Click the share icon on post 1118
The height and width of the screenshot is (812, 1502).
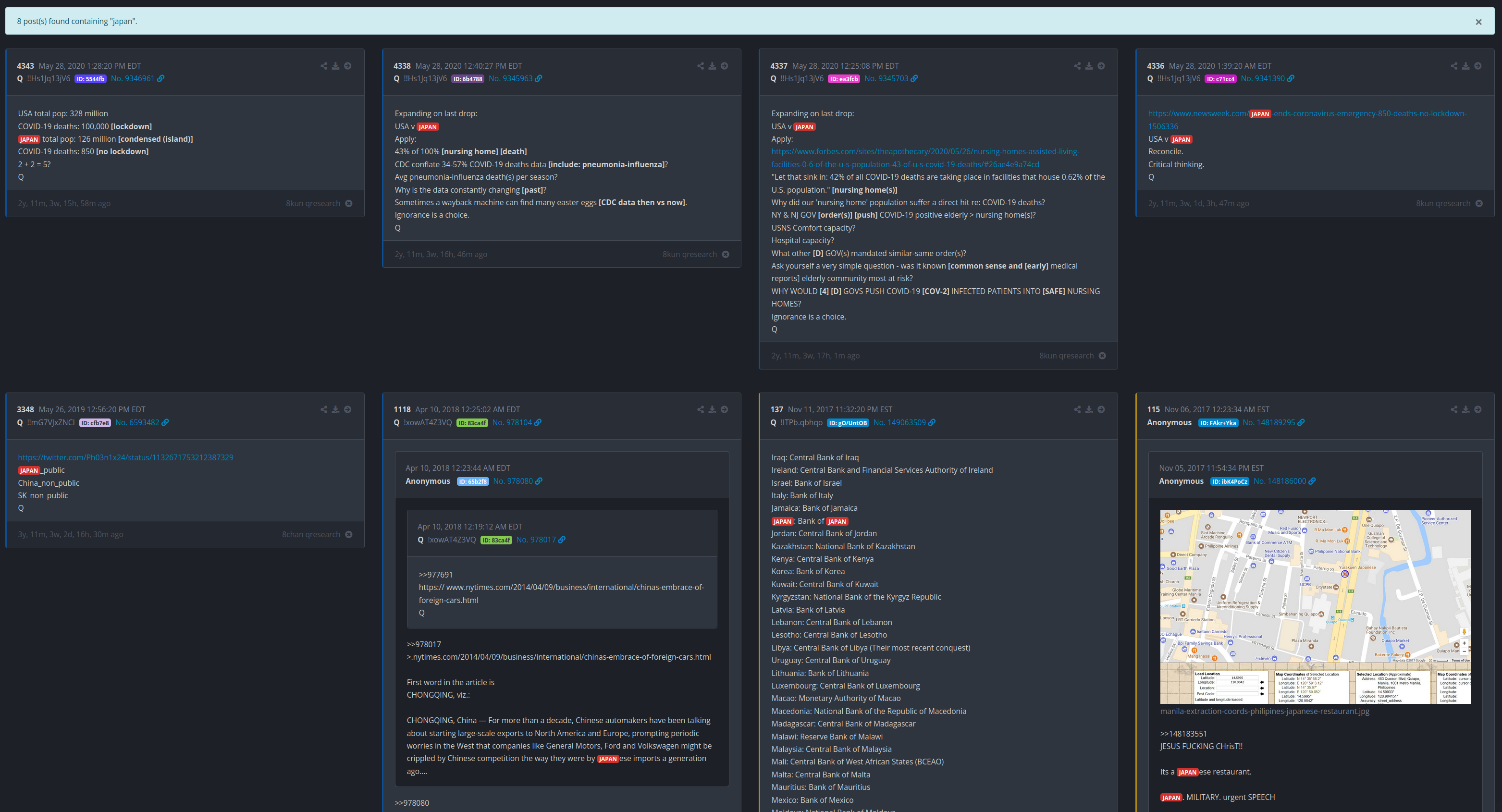(700, 410)
